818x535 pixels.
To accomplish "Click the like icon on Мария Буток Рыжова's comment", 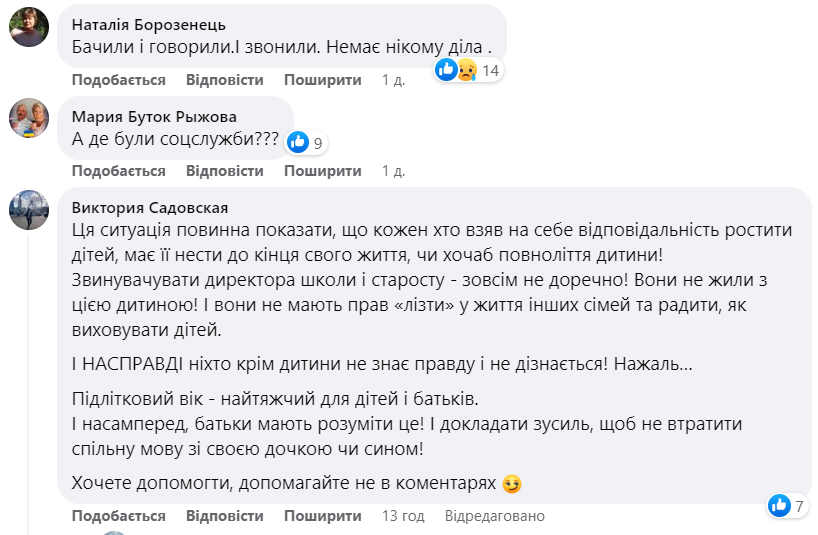I will click(298, 143).
